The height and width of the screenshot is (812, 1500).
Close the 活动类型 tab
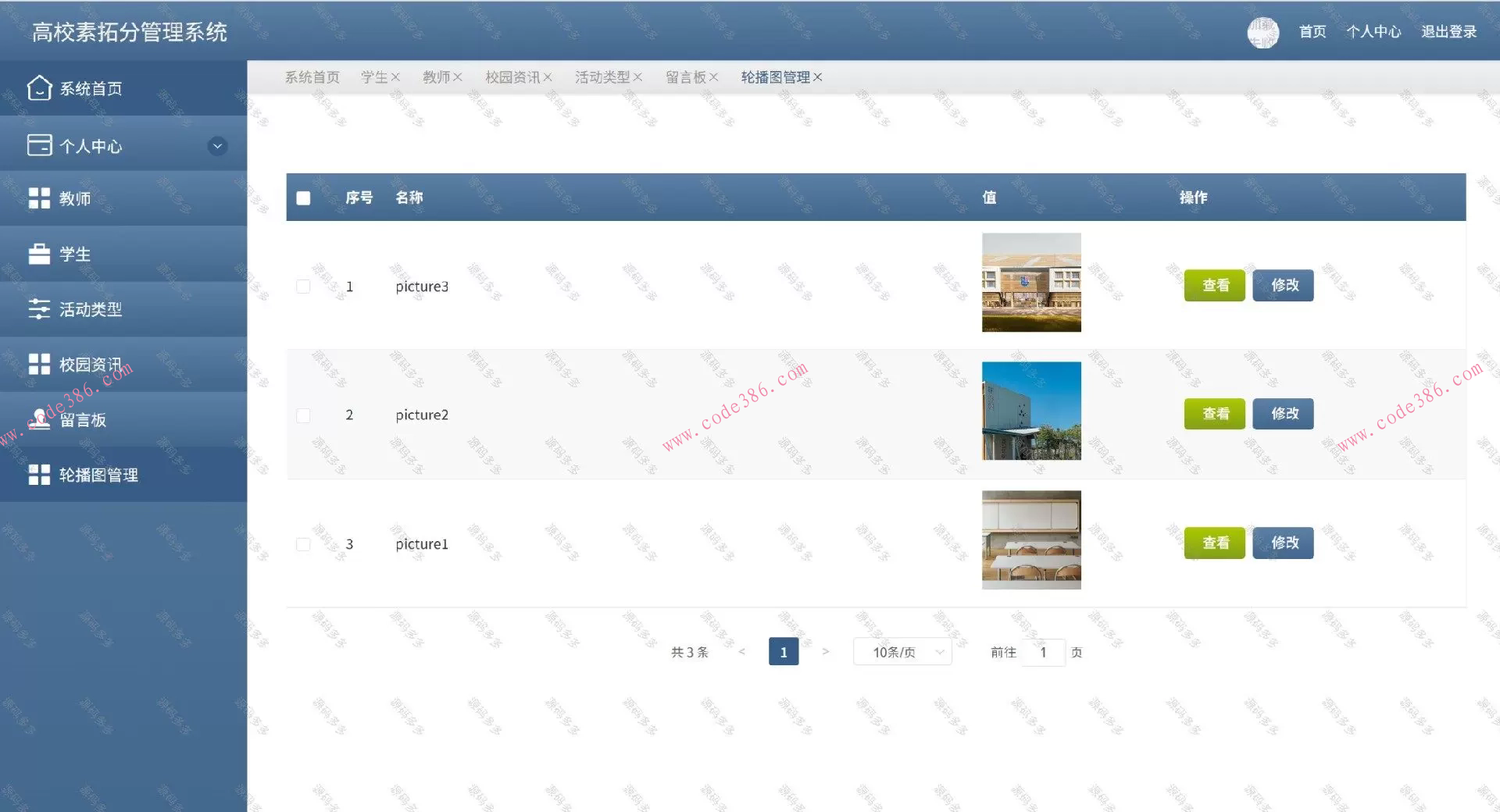[637, 77]
